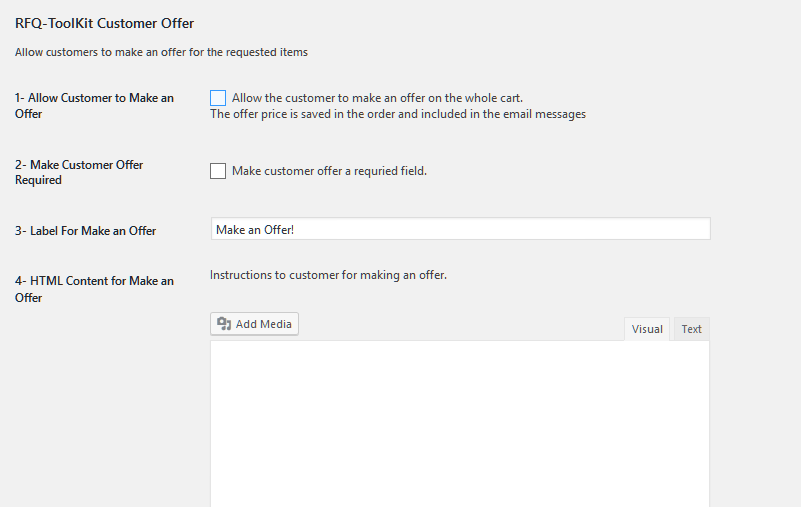
Task: Tick the customer offer required field checkbox
Action: click(x=218, y=171)
